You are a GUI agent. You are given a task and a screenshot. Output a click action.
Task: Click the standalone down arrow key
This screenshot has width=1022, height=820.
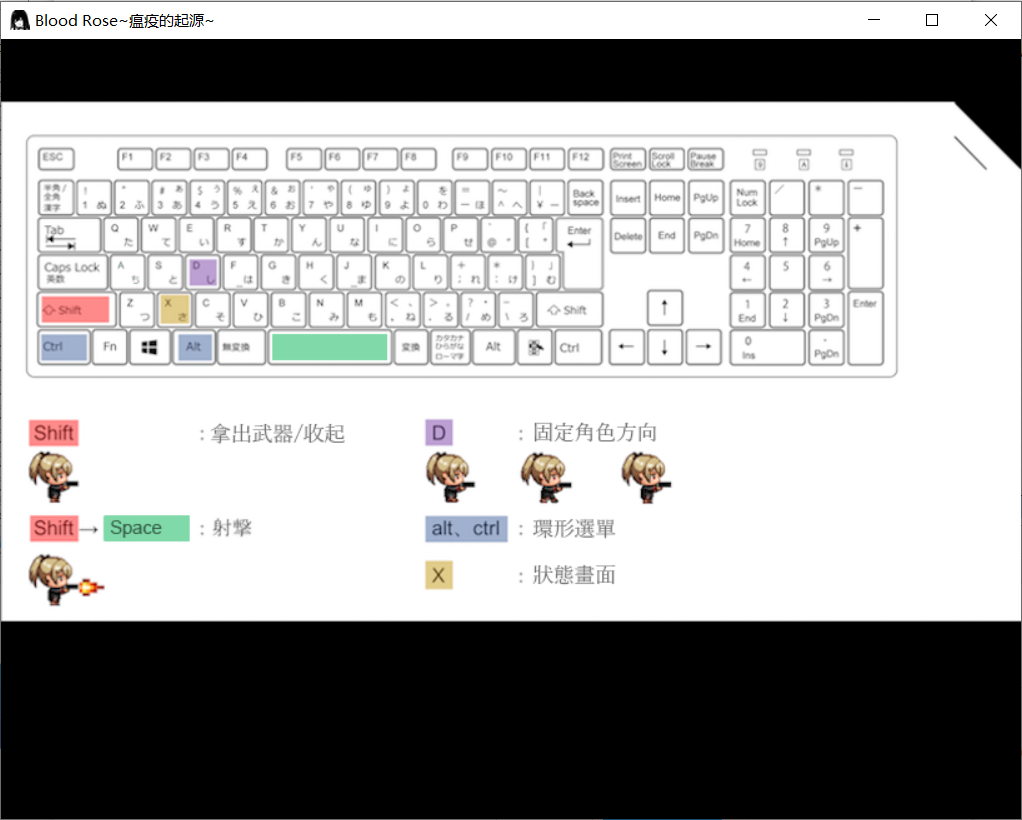pos(664,347)
